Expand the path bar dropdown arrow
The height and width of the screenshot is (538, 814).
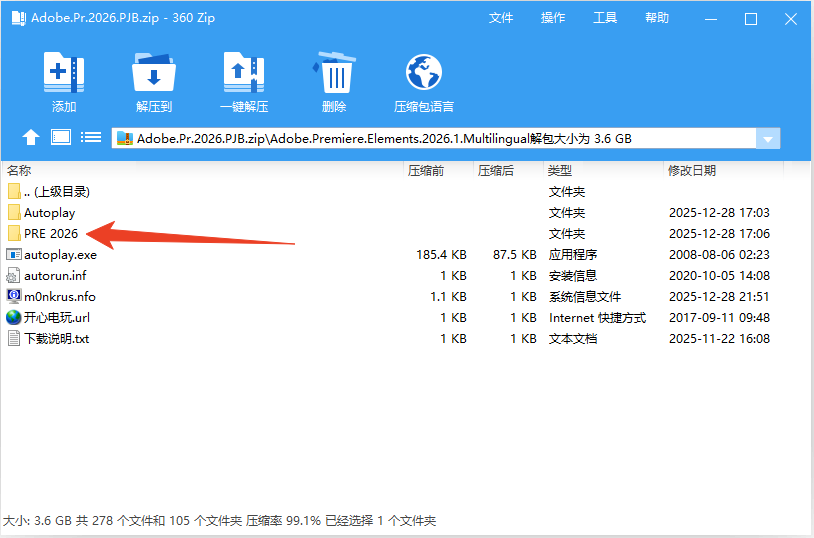768,139
